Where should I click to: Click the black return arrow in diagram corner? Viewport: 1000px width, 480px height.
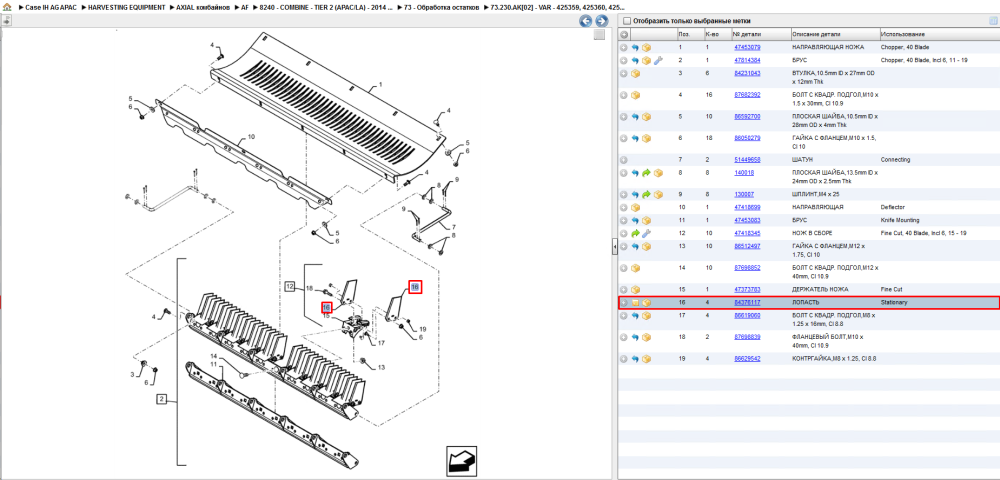(462, 460)
